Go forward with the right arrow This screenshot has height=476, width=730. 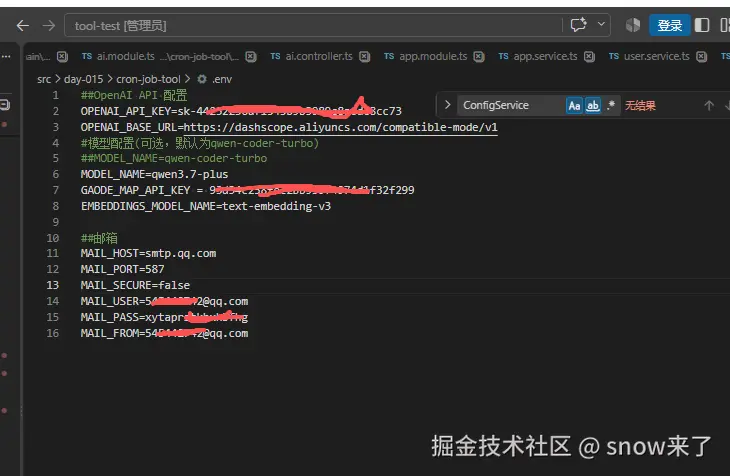click(48, 26)
